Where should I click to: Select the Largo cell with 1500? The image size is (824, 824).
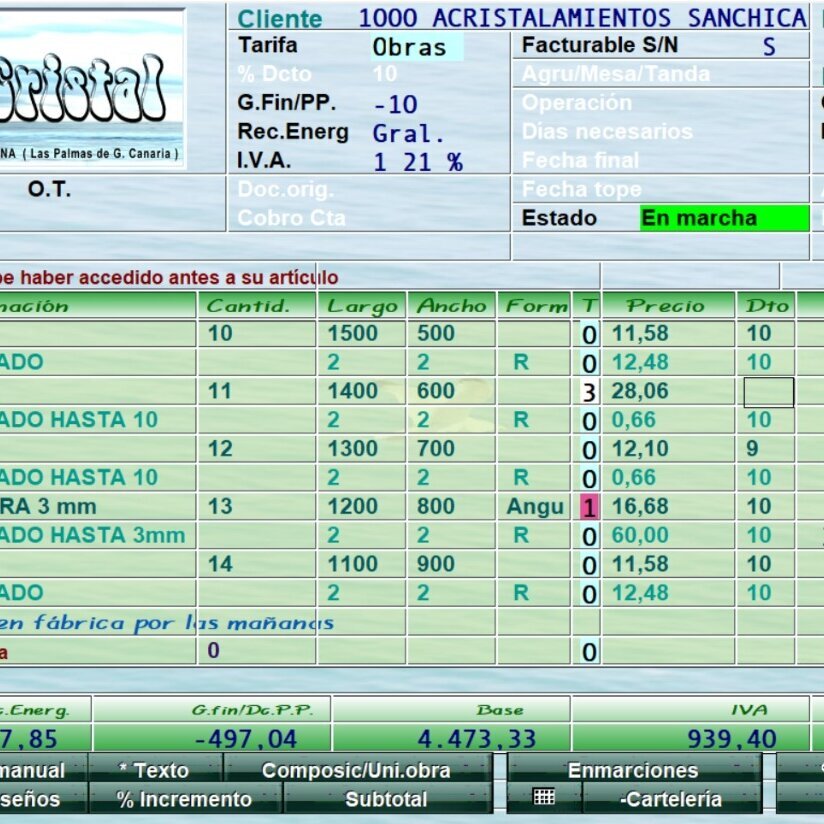tap(359, 333)
